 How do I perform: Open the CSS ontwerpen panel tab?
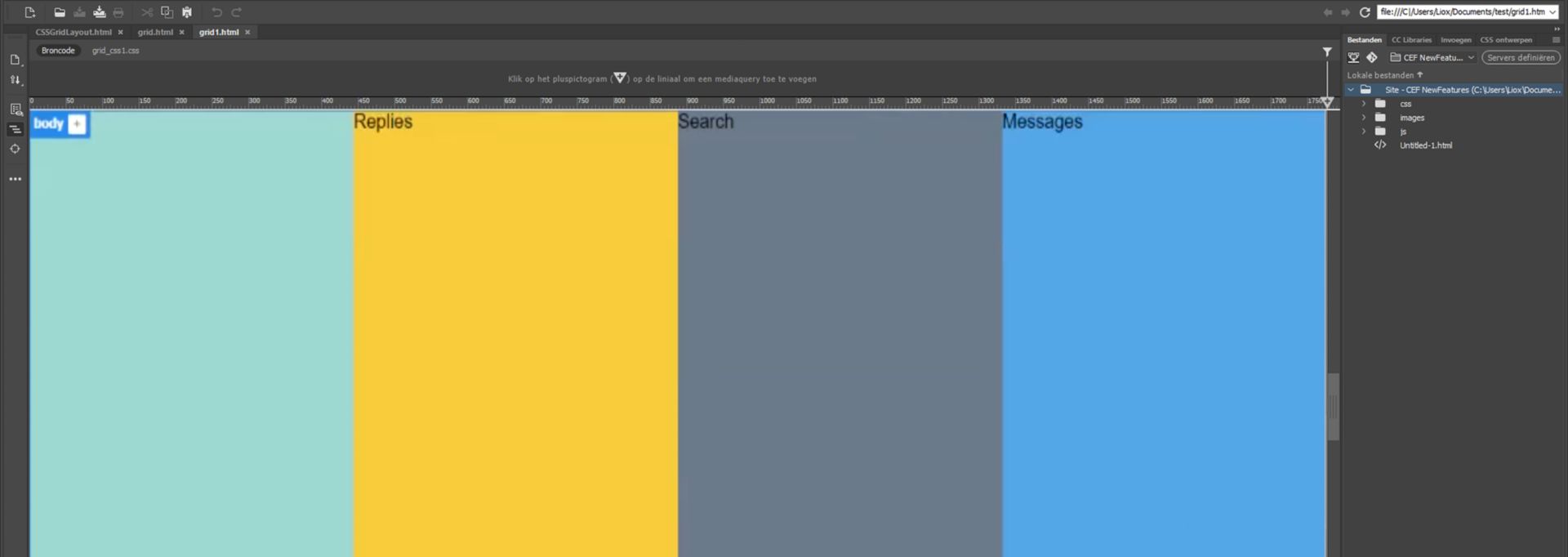[1506, 40]
